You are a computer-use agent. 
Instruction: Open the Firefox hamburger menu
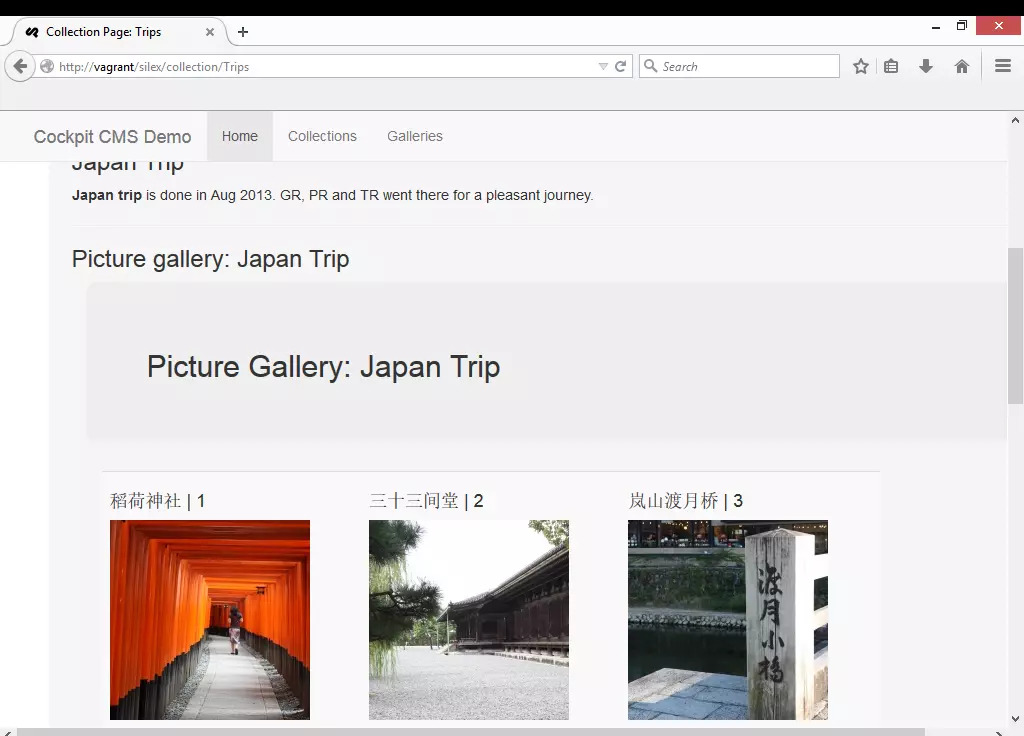[1003, 66]
